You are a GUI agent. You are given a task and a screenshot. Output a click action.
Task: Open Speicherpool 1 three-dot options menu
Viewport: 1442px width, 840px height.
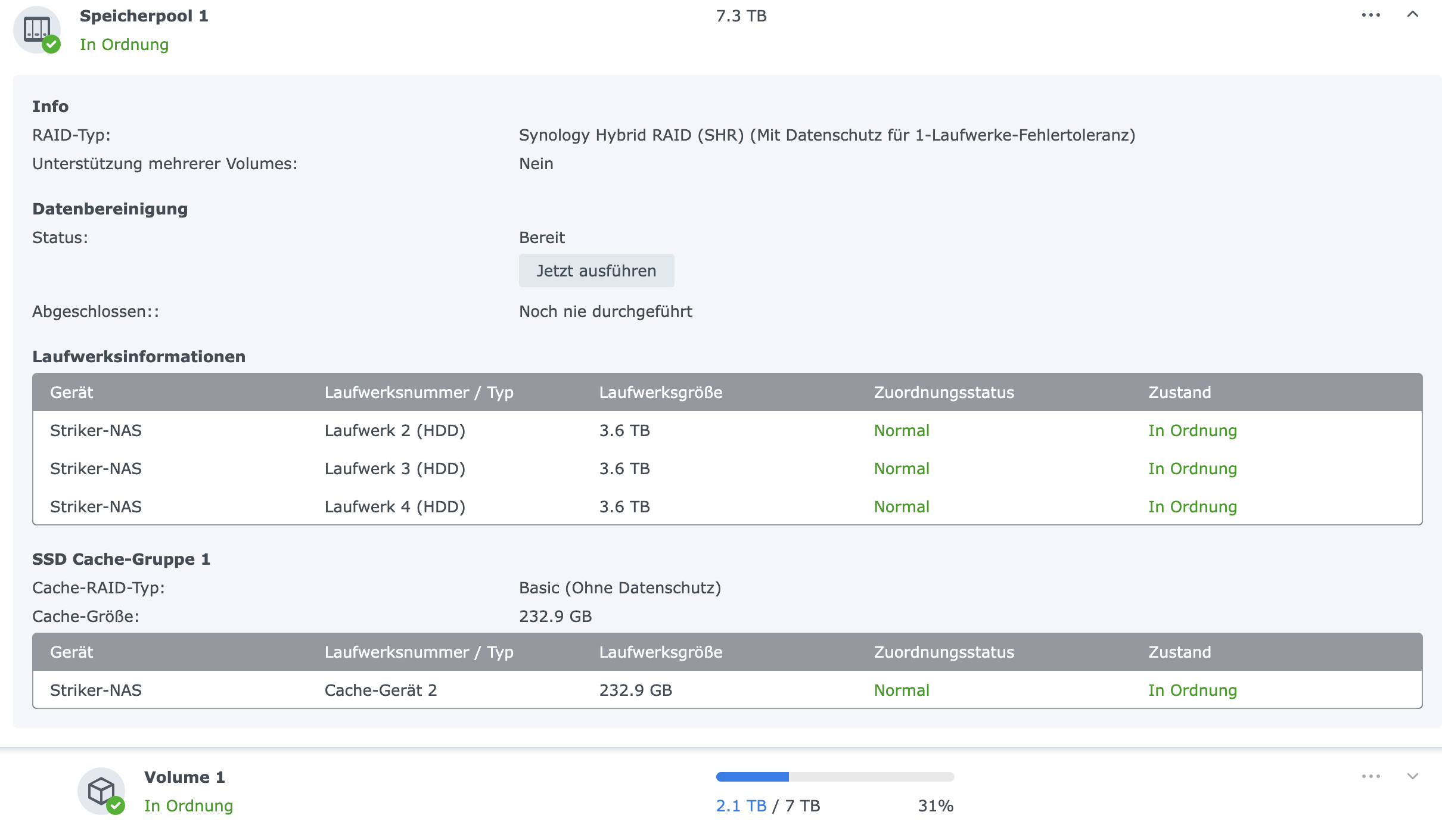[x=1370, y=15]
